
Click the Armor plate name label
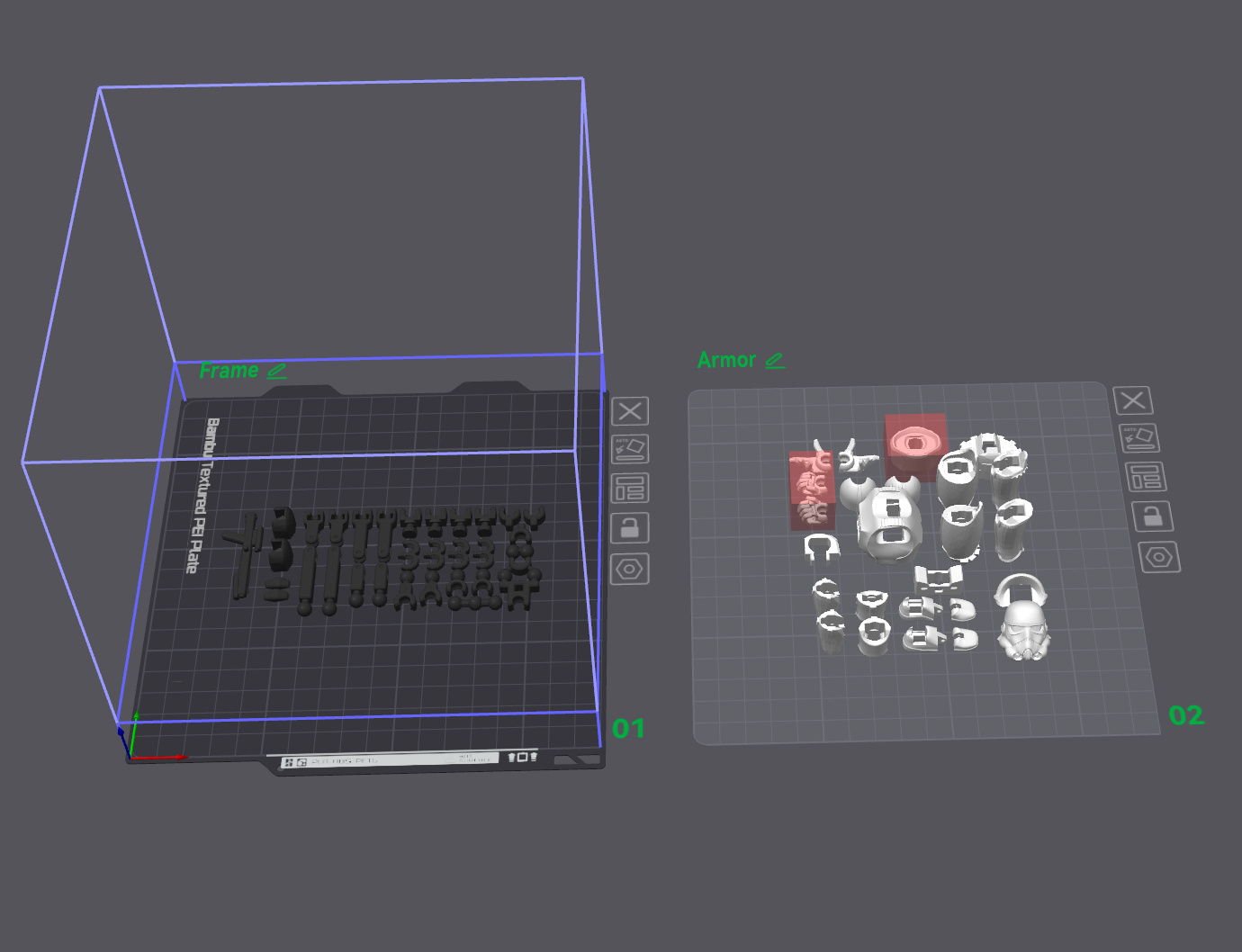click(726, 360)
